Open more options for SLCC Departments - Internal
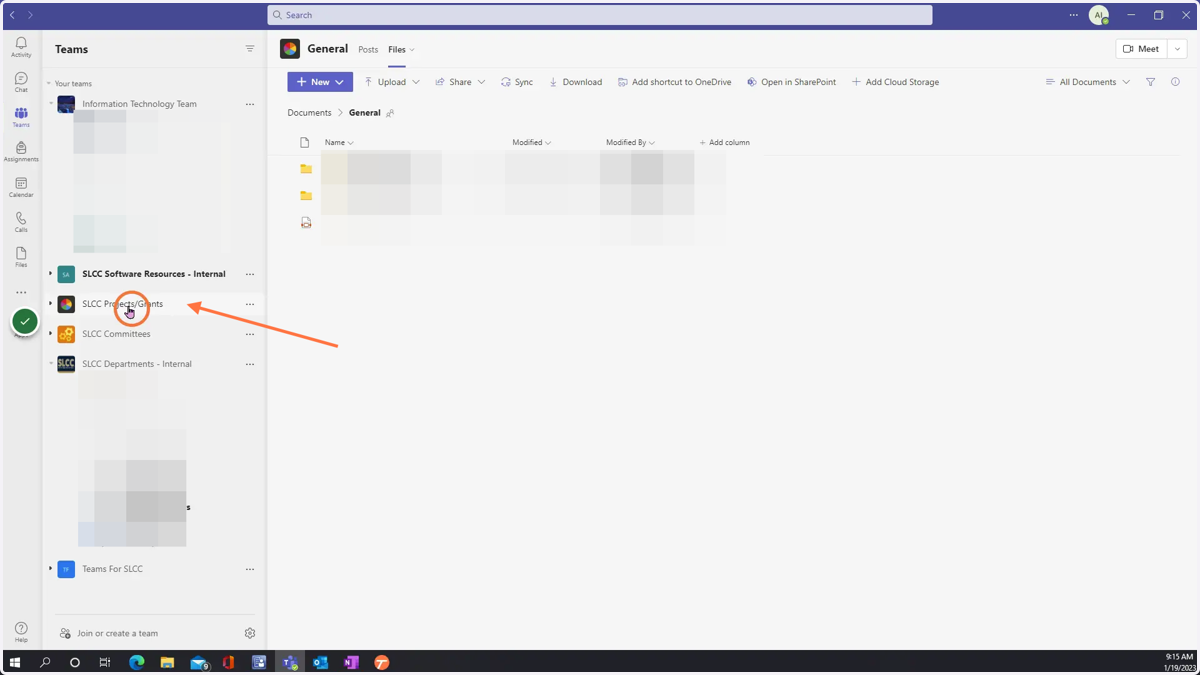1200x675 pixels. click(250, 364)
